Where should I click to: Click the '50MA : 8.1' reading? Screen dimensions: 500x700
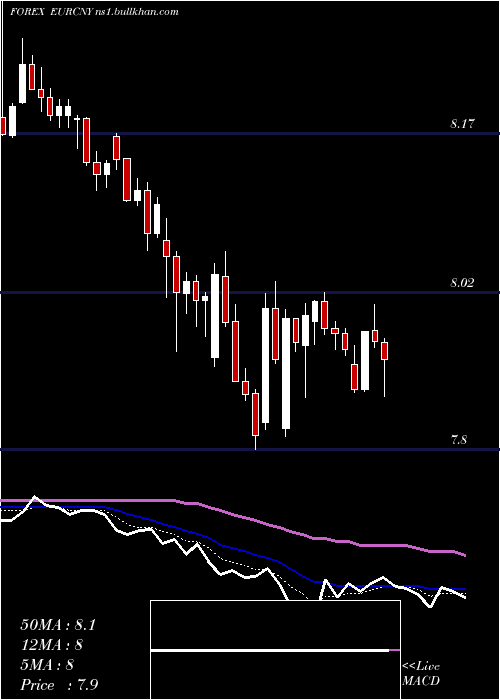(58, 625)
